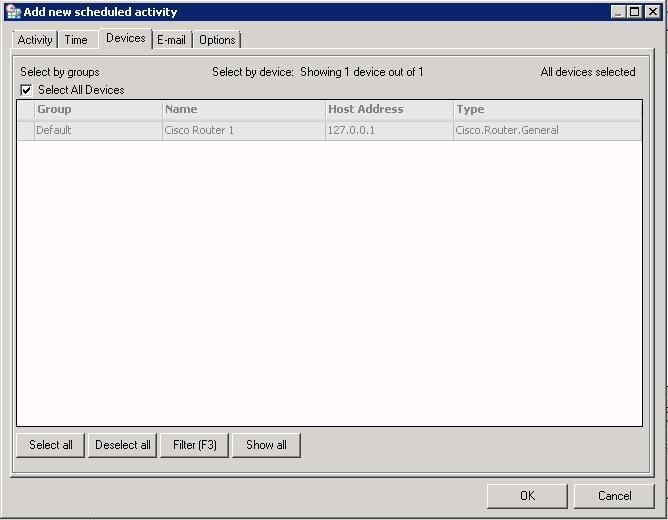Sort by the Host Address column header
The width and height of the screenshot is (668, 520).
[x=388, y=109]
